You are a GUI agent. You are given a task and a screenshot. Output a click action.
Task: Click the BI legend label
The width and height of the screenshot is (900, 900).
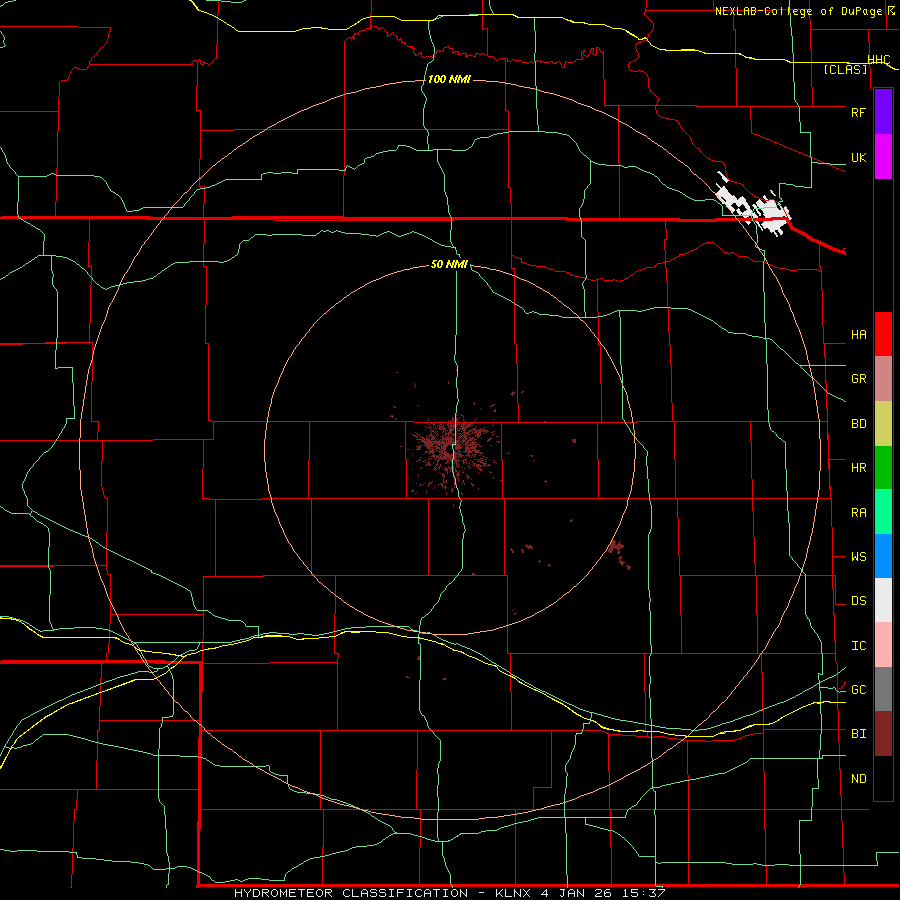point(858,734)
